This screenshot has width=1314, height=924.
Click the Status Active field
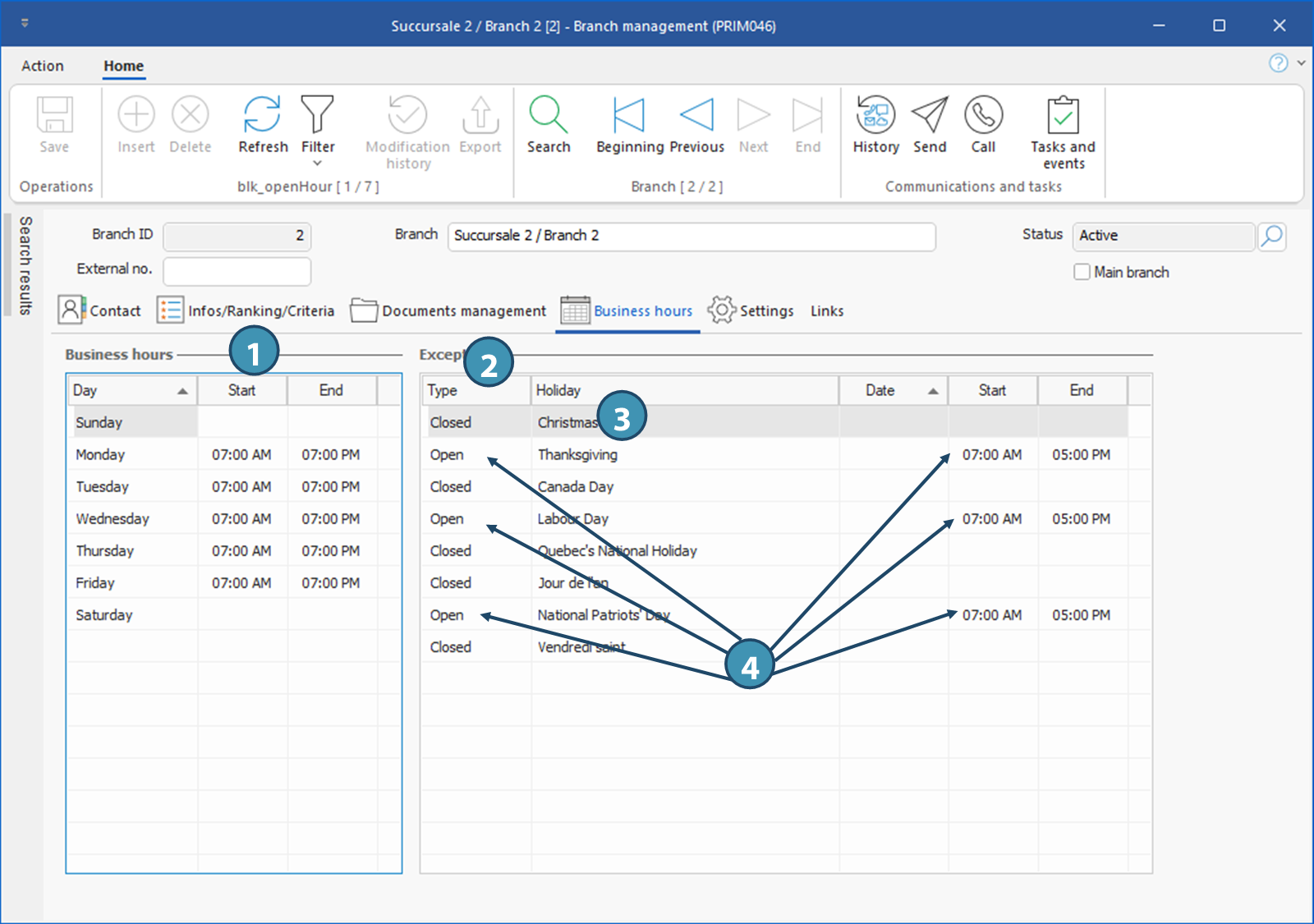coord(1164,237)
